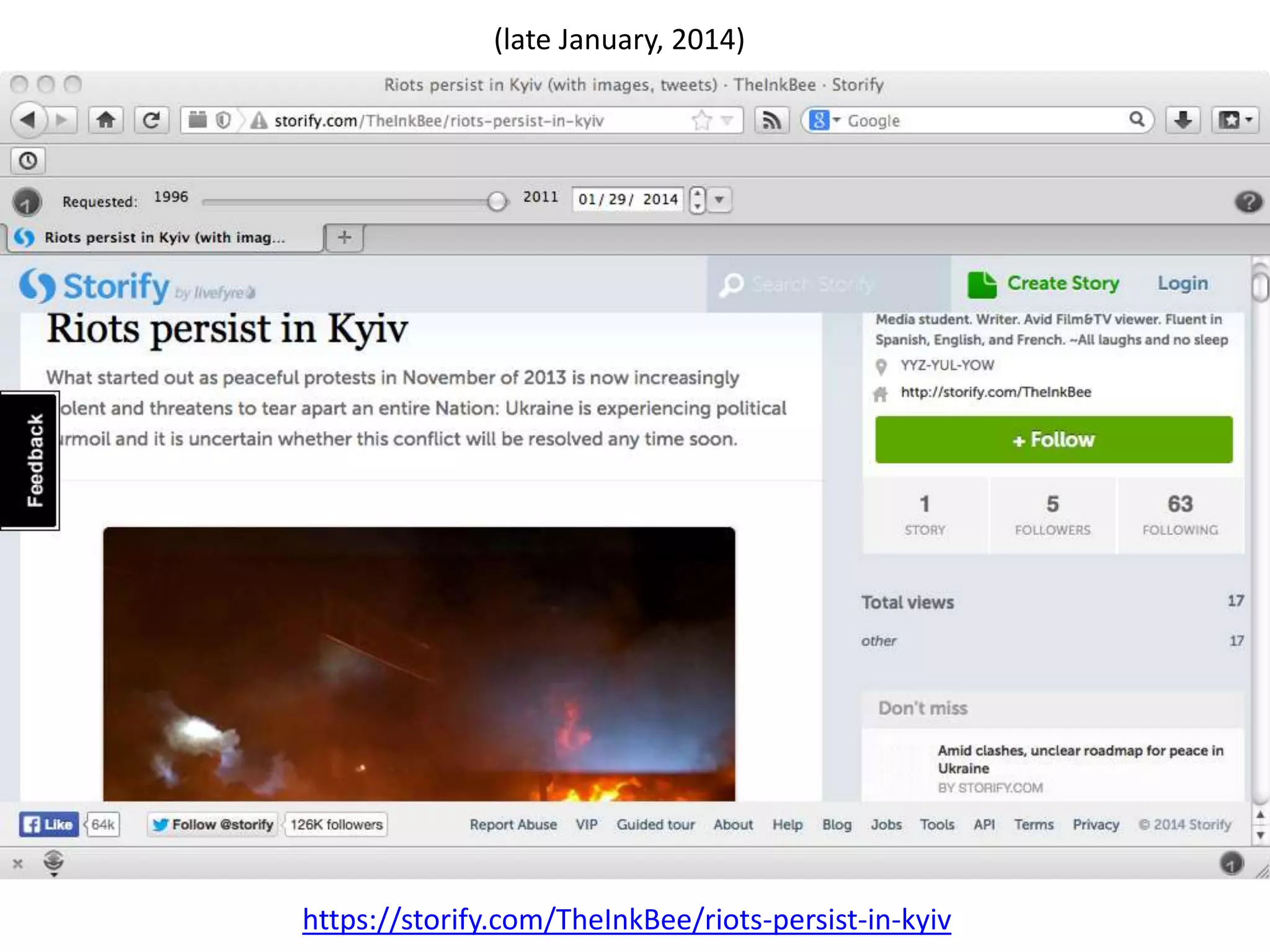Bookmark the page with the star icon
The image size is (1270, 952).
[701, 120]
